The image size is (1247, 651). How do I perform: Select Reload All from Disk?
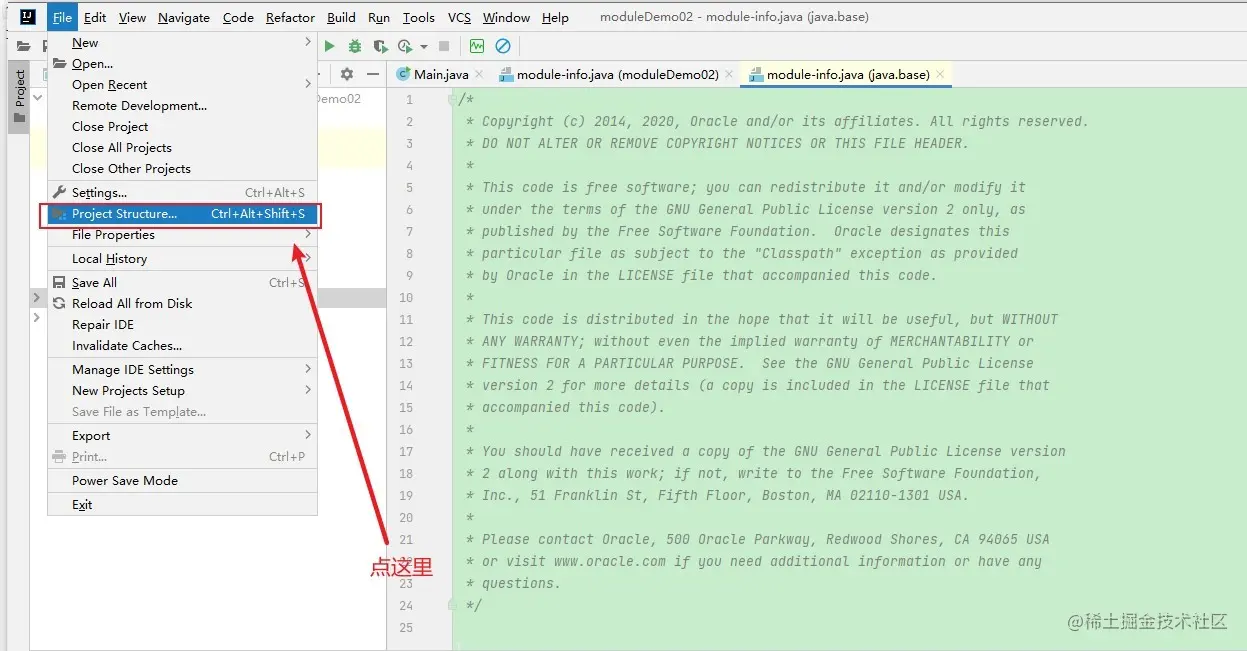183,304
